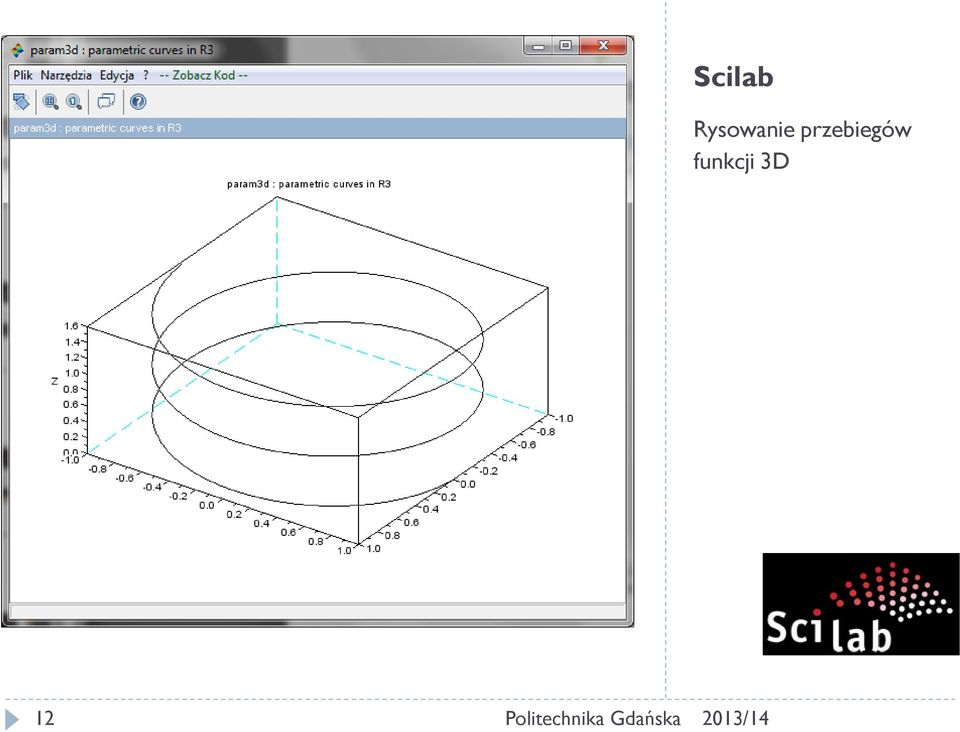The width and height of the screenshot is (960, 732).
Task: Open the ? help menu
Action: tap(146, 75)
